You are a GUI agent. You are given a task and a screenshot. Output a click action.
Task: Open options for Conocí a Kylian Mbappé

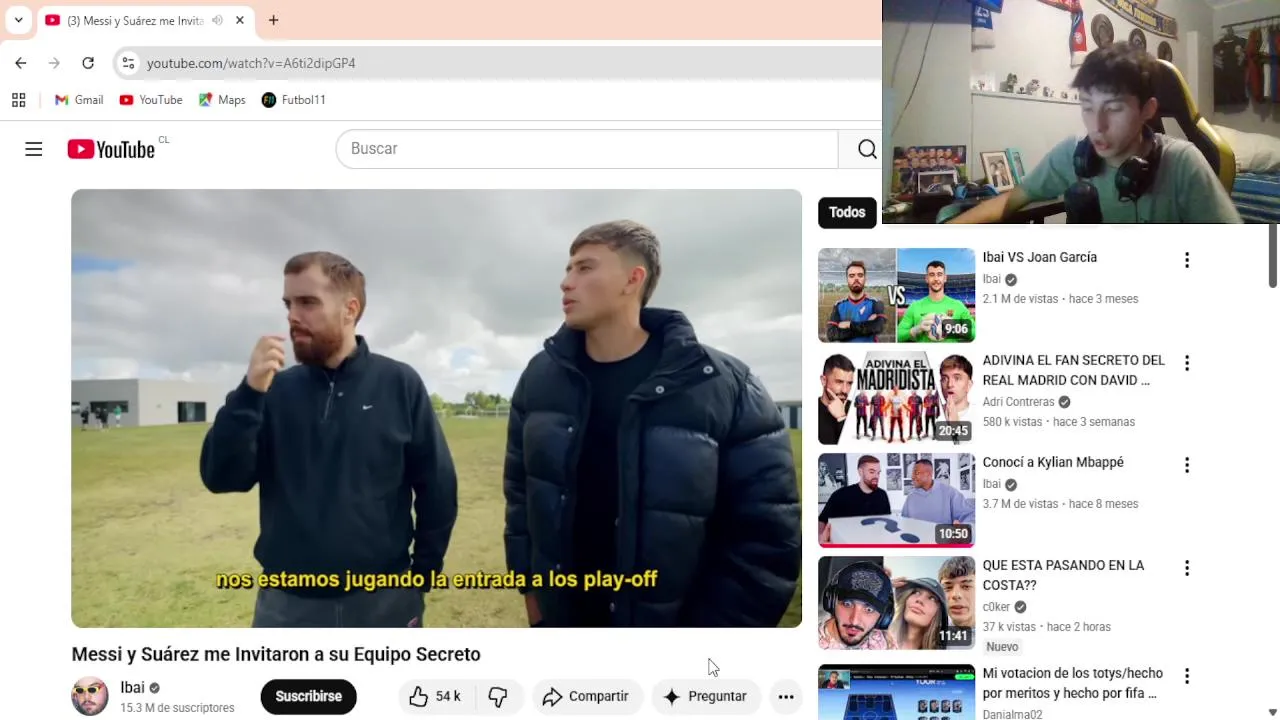(1187, 465)
